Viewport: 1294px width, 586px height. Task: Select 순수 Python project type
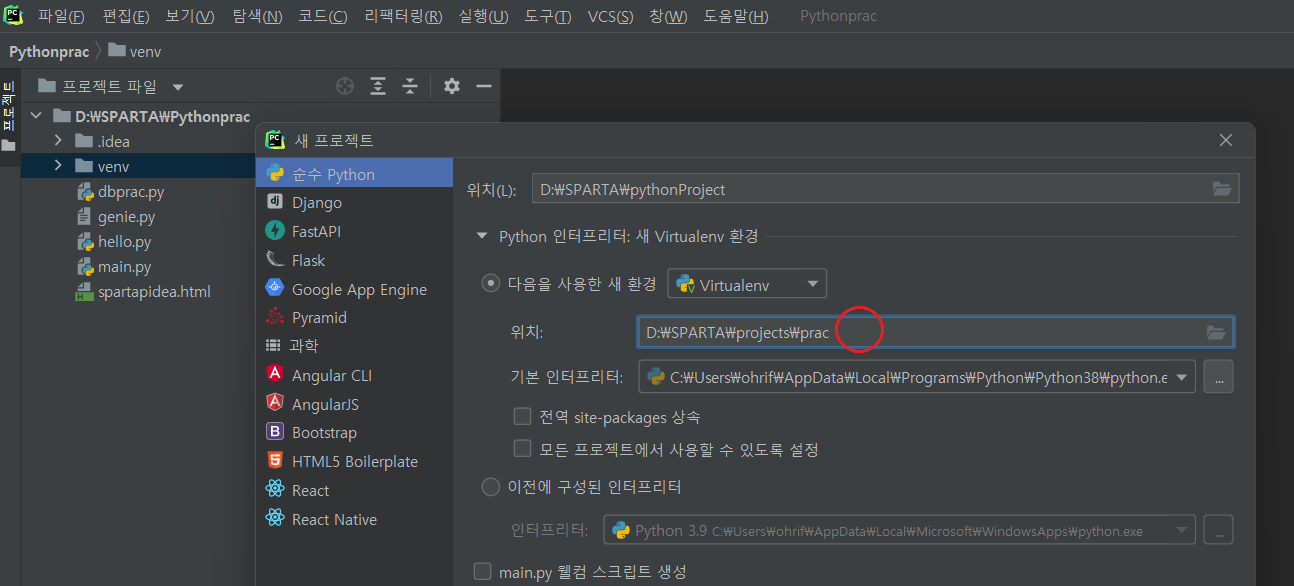pyautogui.click(x=355, y=173)
